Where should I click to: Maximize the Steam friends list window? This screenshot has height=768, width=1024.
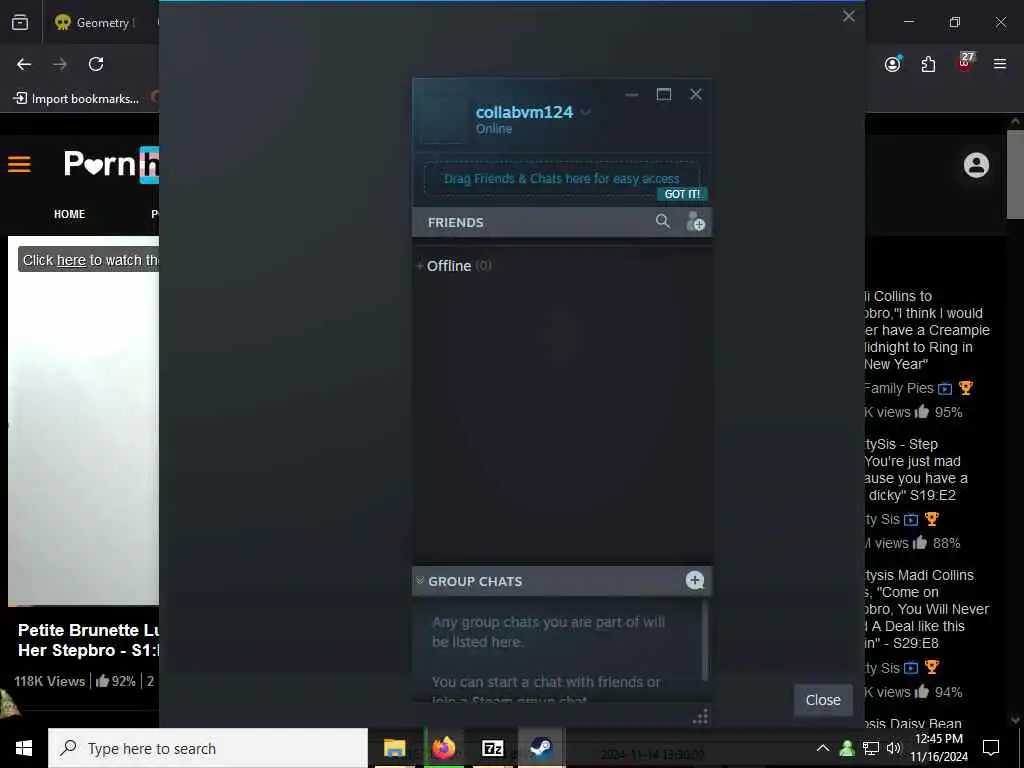click(664, 95)
